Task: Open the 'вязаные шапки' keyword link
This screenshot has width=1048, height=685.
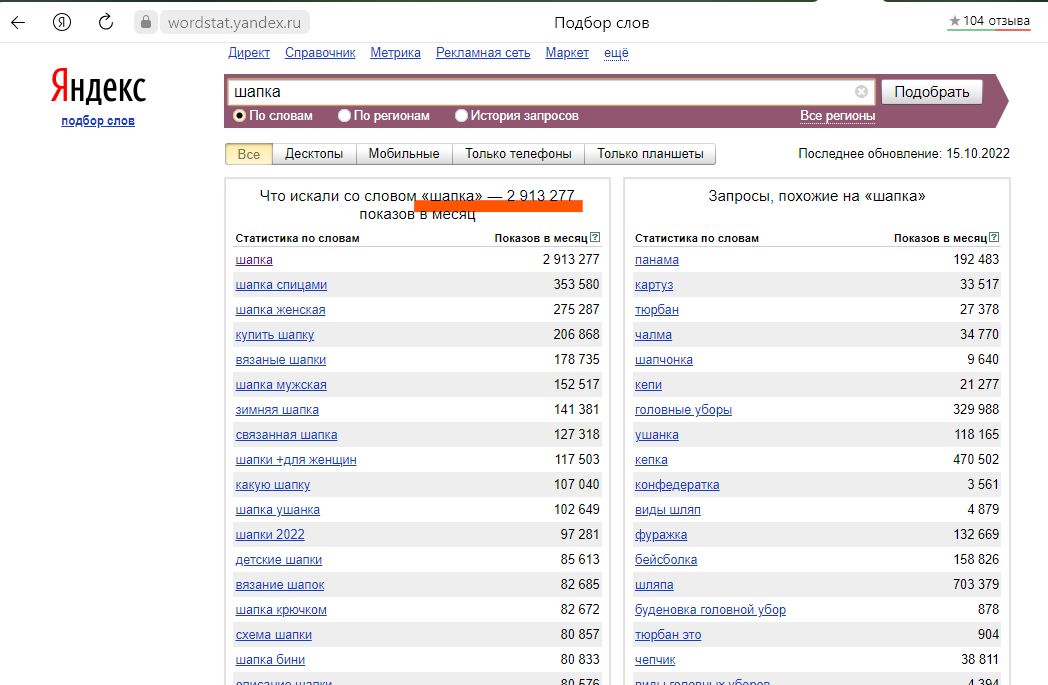Action: (281, 360)
